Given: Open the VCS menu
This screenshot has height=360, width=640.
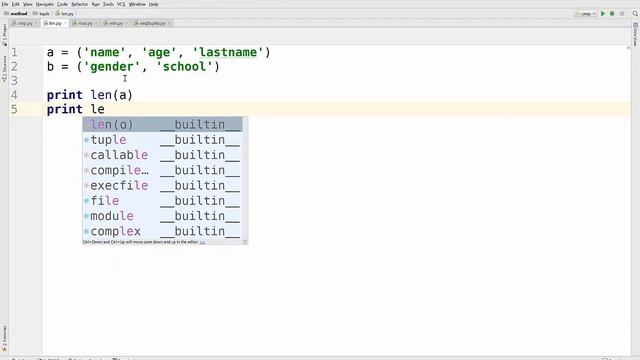Looking at the screenshot, I should click(121, 4).
